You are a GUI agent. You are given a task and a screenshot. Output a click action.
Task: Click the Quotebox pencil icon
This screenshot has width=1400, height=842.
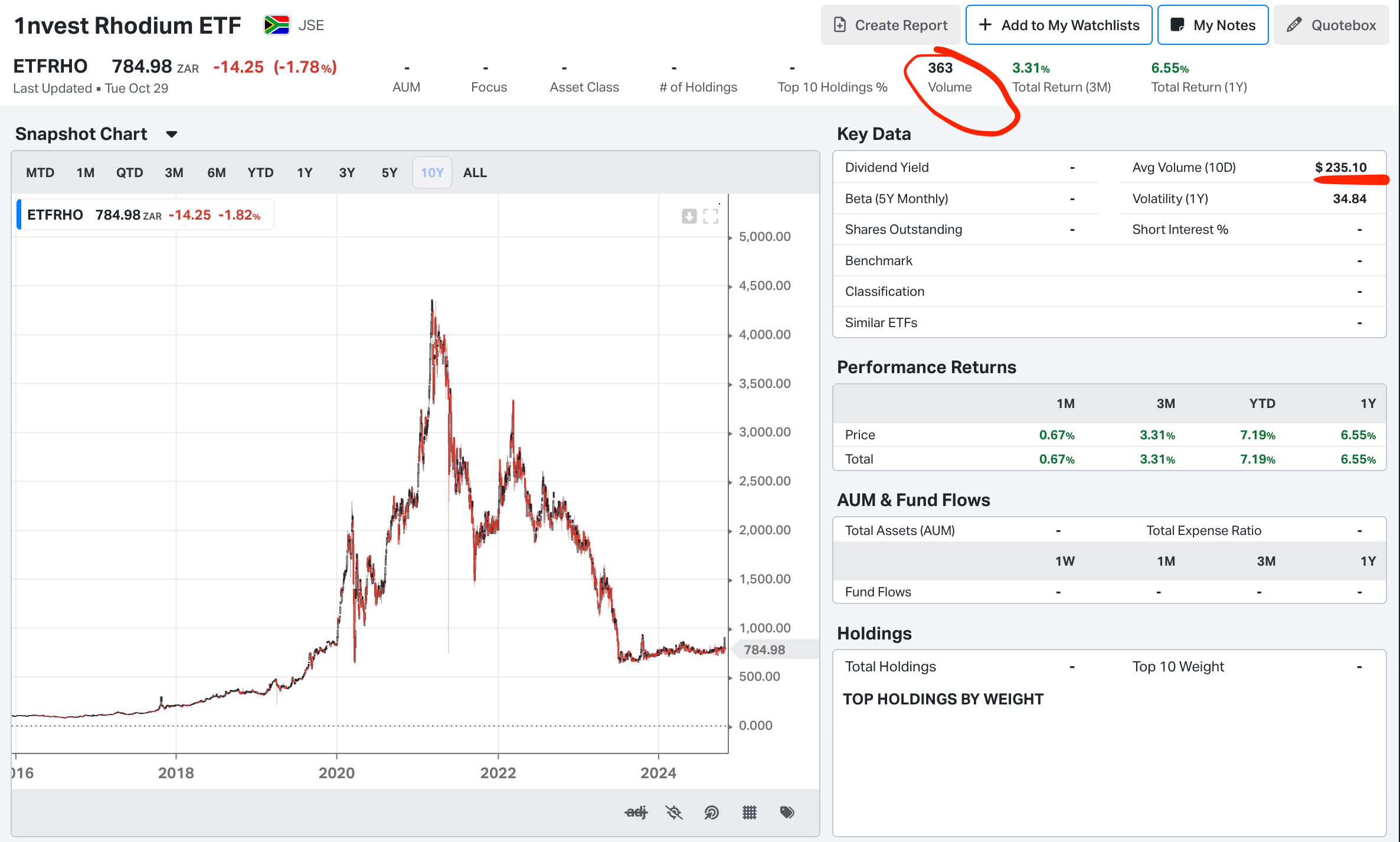(x=1294, y=25)
